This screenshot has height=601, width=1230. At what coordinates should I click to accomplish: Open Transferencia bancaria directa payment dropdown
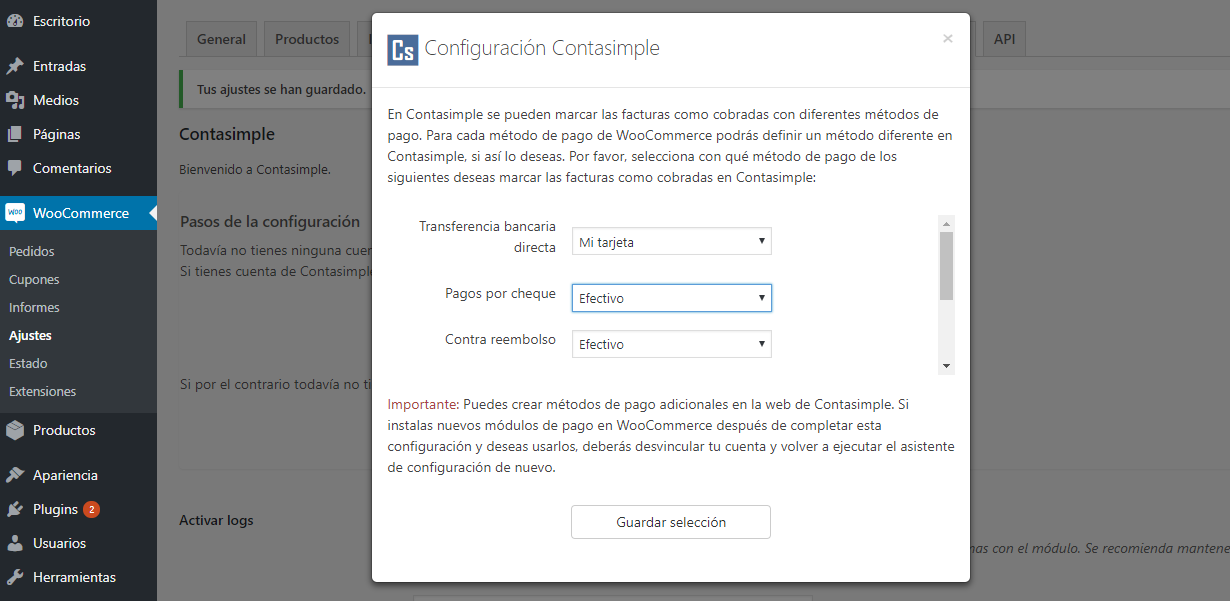pos(671,241)
